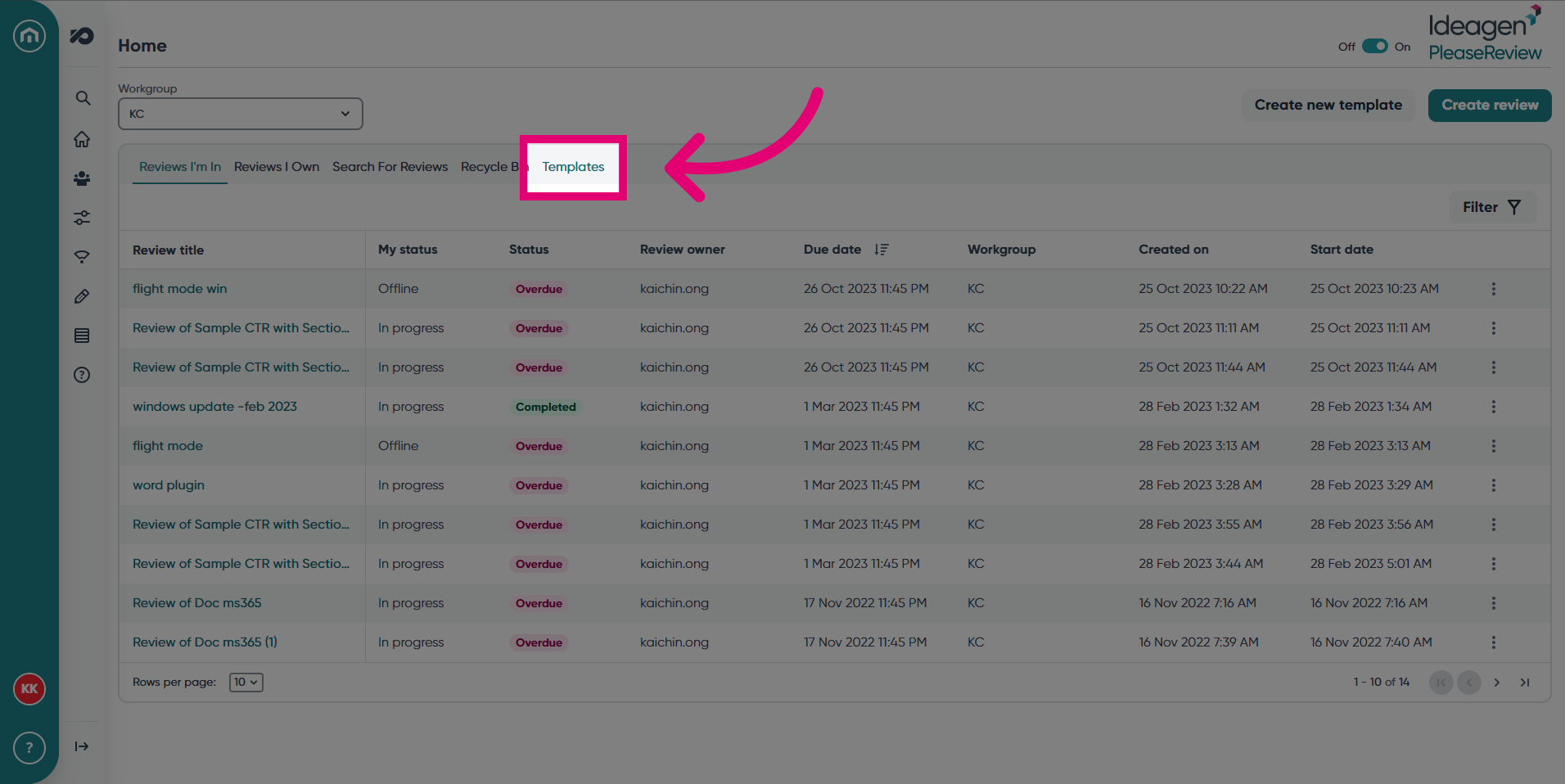Open the help circle at the bottom of the teal bar

[29, 748]
